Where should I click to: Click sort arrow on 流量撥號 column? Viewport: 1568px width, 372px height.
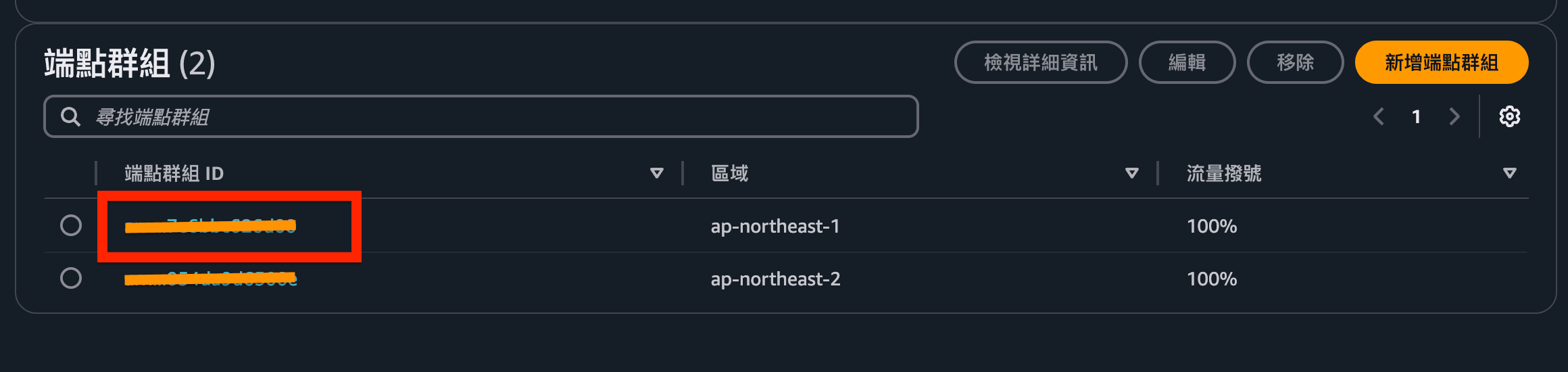tap(1509, 173)
